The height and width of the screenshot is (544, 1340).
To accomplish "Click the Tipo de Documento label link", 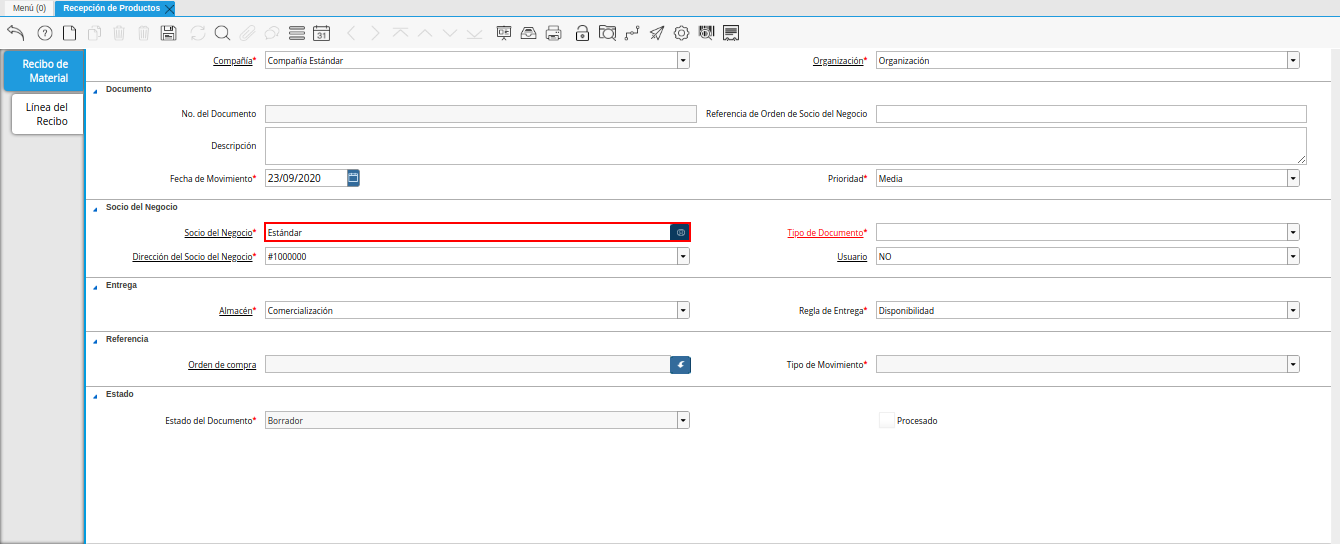I will (825, 233).
